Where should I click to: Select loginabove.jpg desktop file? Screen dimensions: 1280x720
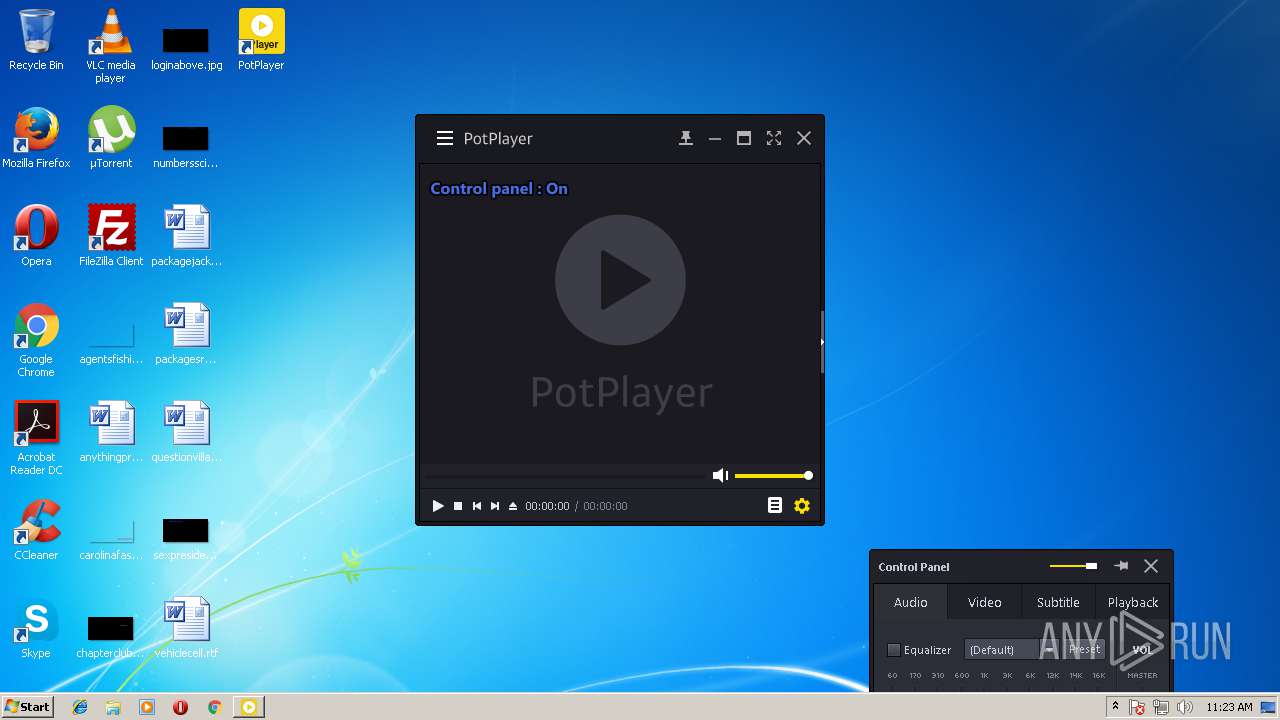coord(186,47)
